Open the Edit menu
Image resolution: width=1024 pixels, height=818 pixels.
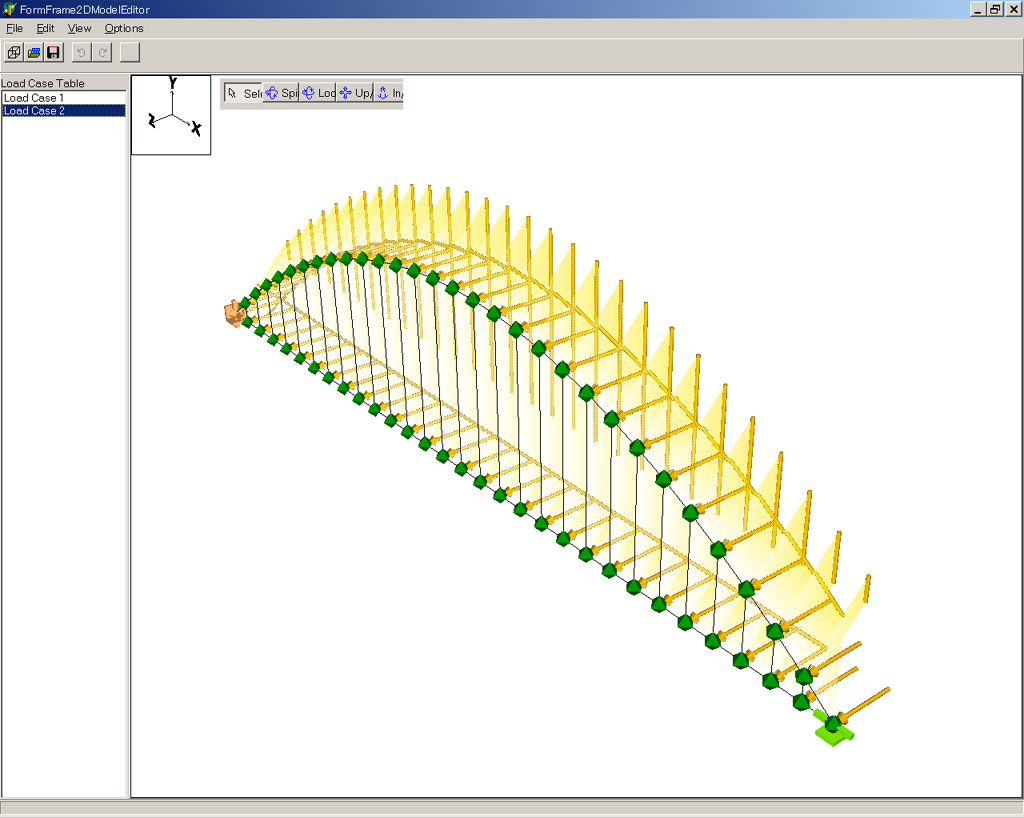[46, 28]
